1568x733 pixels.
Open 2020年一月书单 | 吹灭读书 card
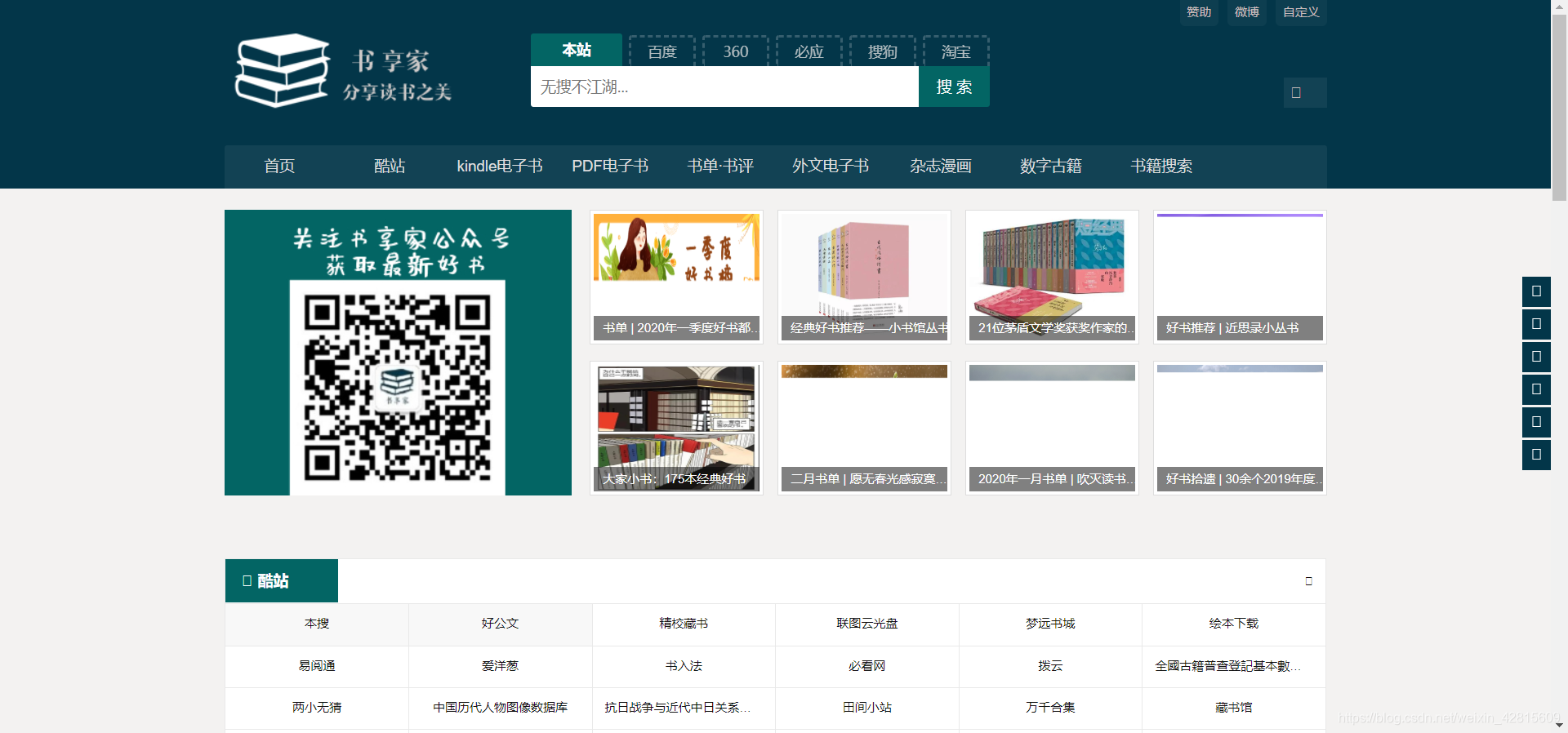(x=1052, y=428)
